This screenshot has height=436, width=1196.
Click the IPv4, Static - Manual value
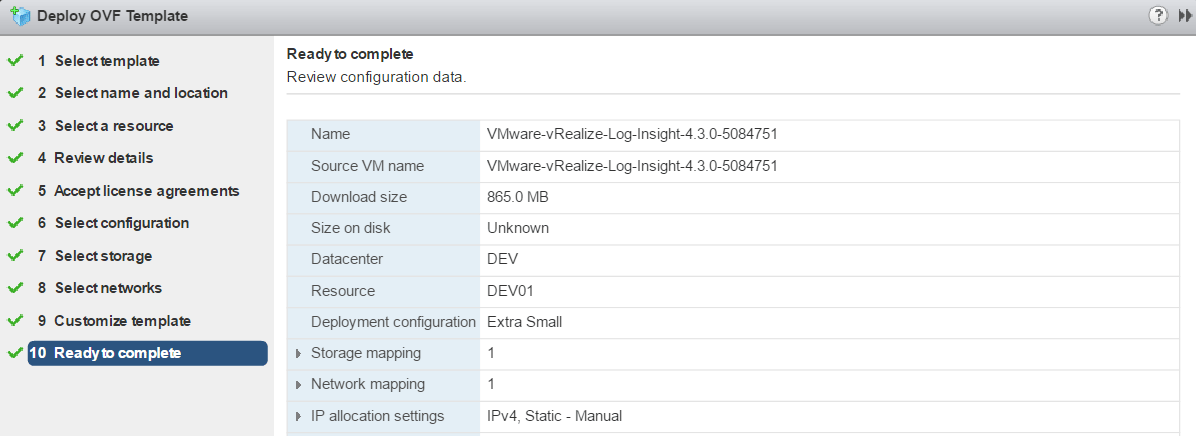(x=555, y=416)
